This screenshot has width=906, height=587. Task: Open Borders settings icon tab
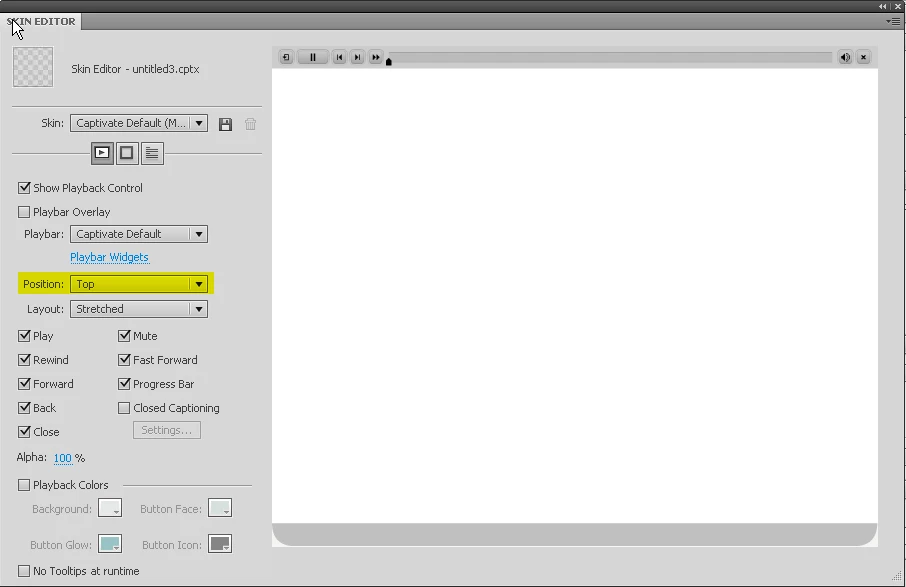click(127, 153)
